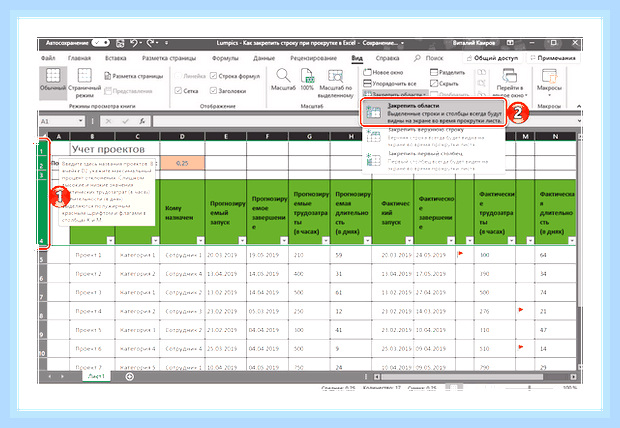The width and height of the screenshot is (620, 428).
Task: Click the save icon in title bar
Action: tap(120, 43)
